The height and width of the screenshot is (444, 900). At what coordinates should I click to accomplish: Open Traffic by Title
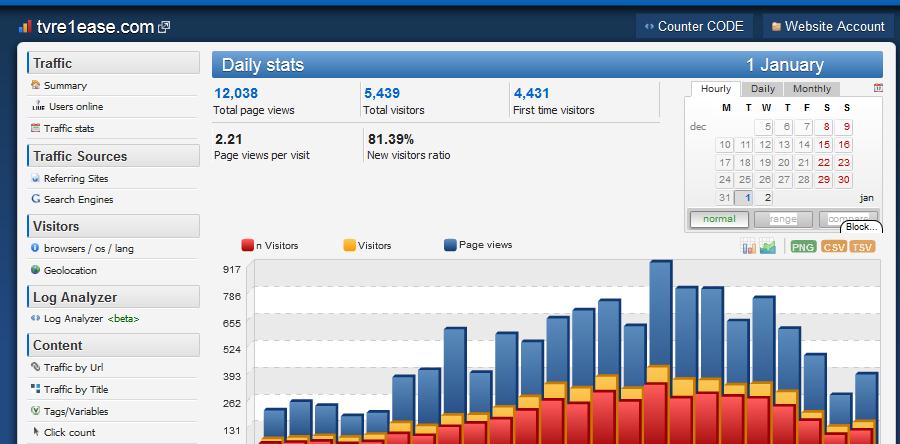(76, 390)
